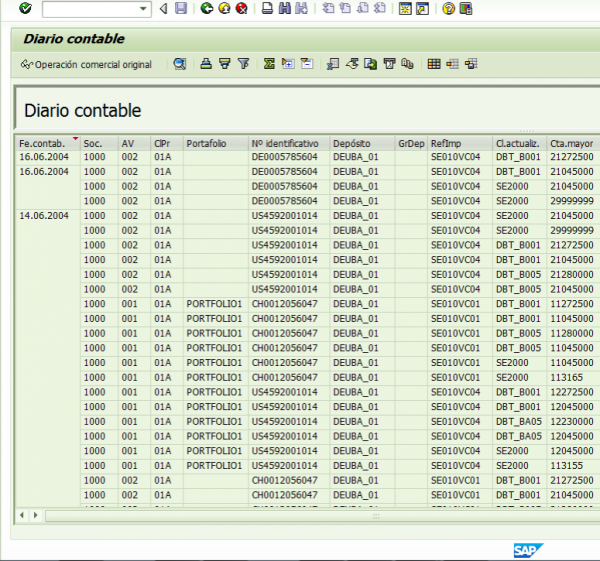Select the RefImp column header
The width and height of the screenshot is (600, 561).
460,144
